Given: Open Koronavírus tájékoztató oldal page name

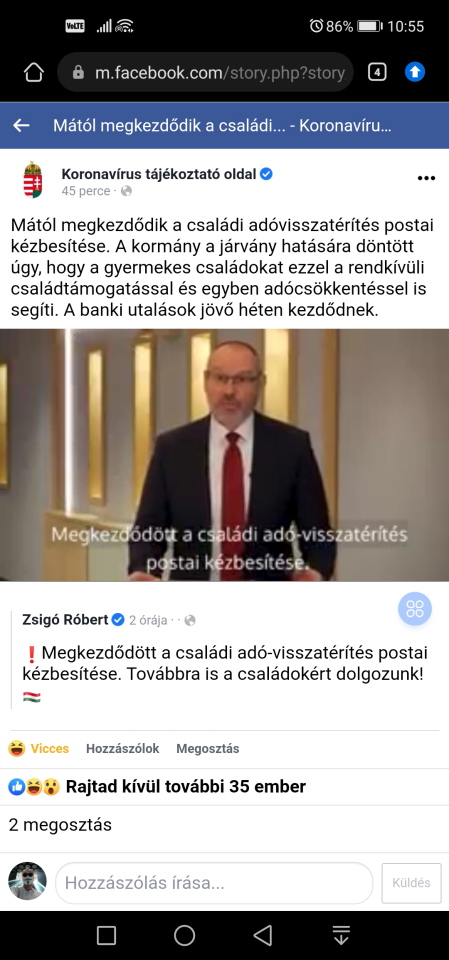Looking at the screenshot, I should tap(159, 174).
